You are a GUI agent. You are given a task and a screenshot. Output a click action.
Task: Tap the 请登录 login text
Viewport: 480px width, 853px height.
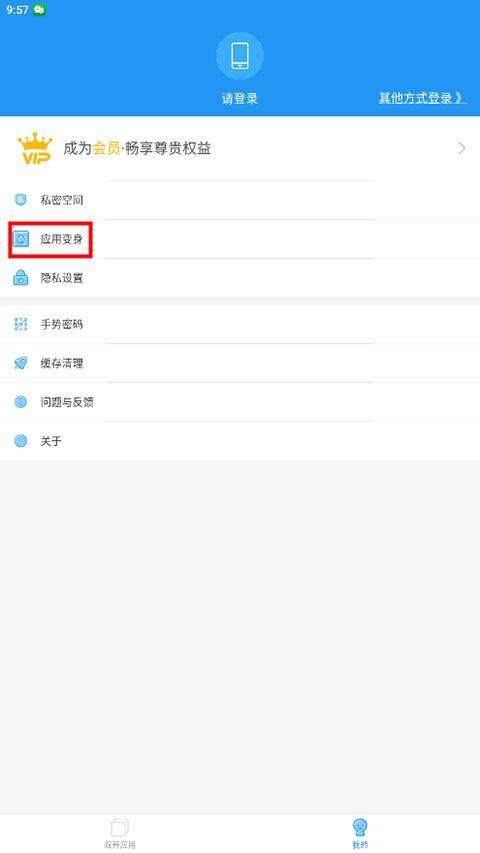(239, 98)
